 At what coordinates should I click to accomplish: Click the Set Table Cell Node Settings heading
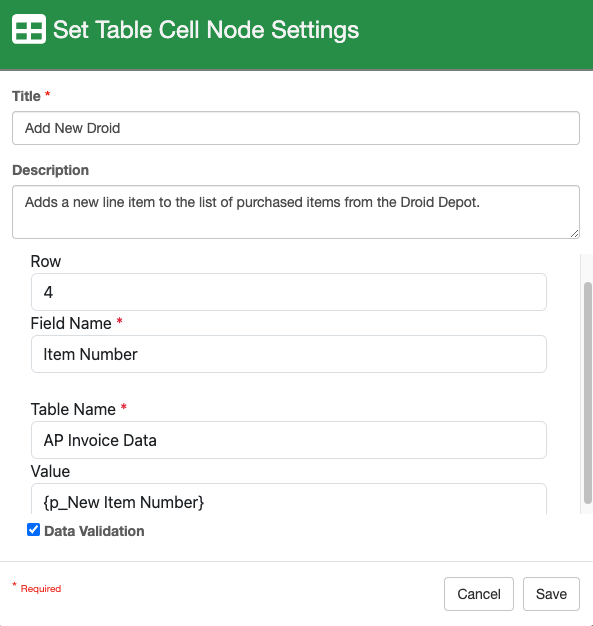(x=206, y=30)
